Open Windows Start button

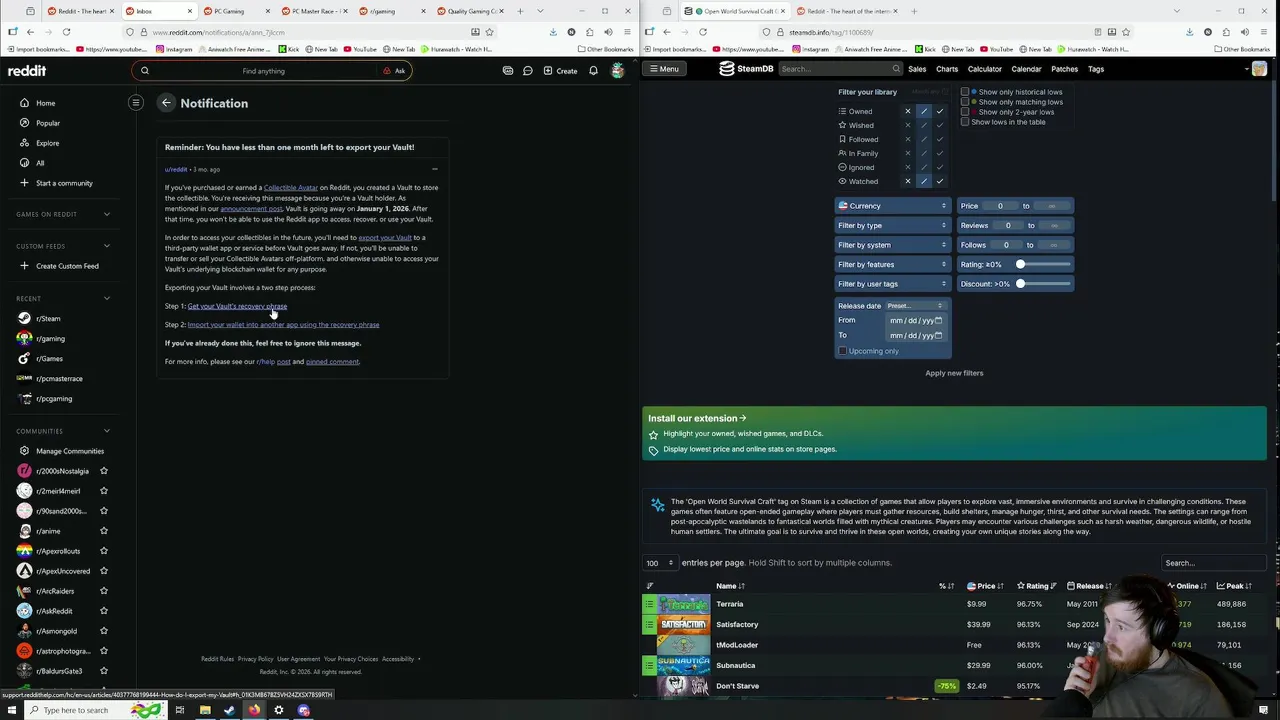10,710
